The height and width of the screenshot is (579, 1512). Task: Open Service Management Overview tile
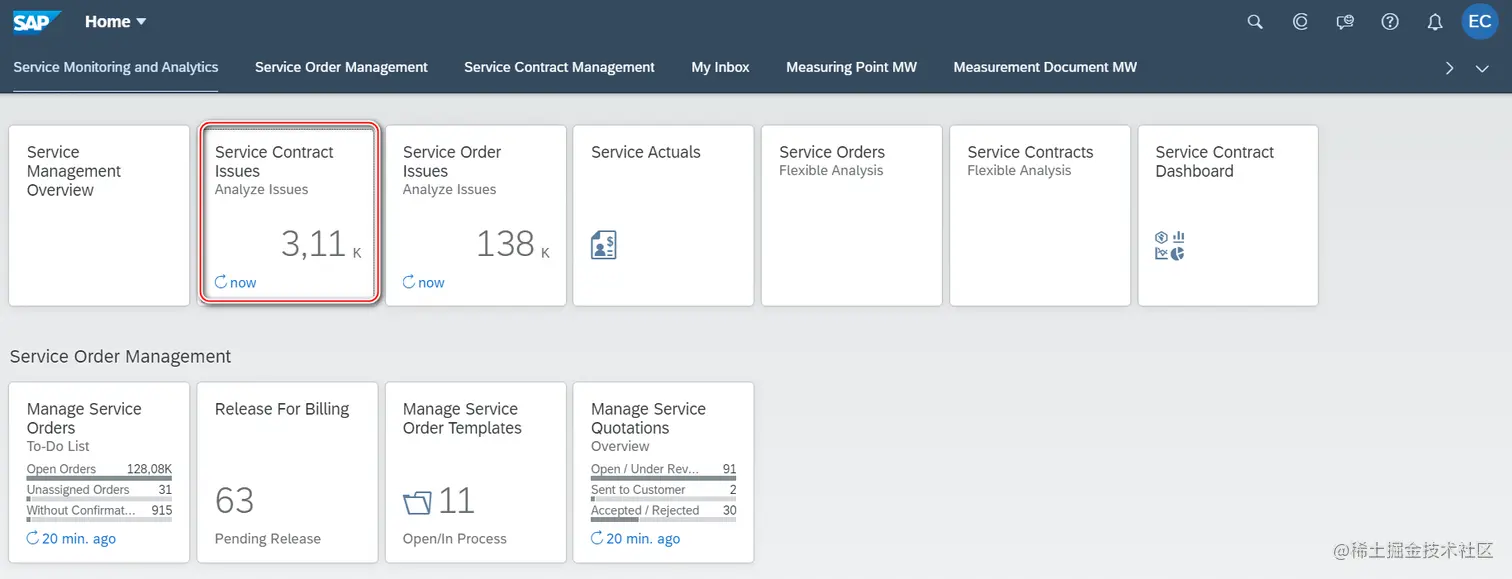point(99,215)
